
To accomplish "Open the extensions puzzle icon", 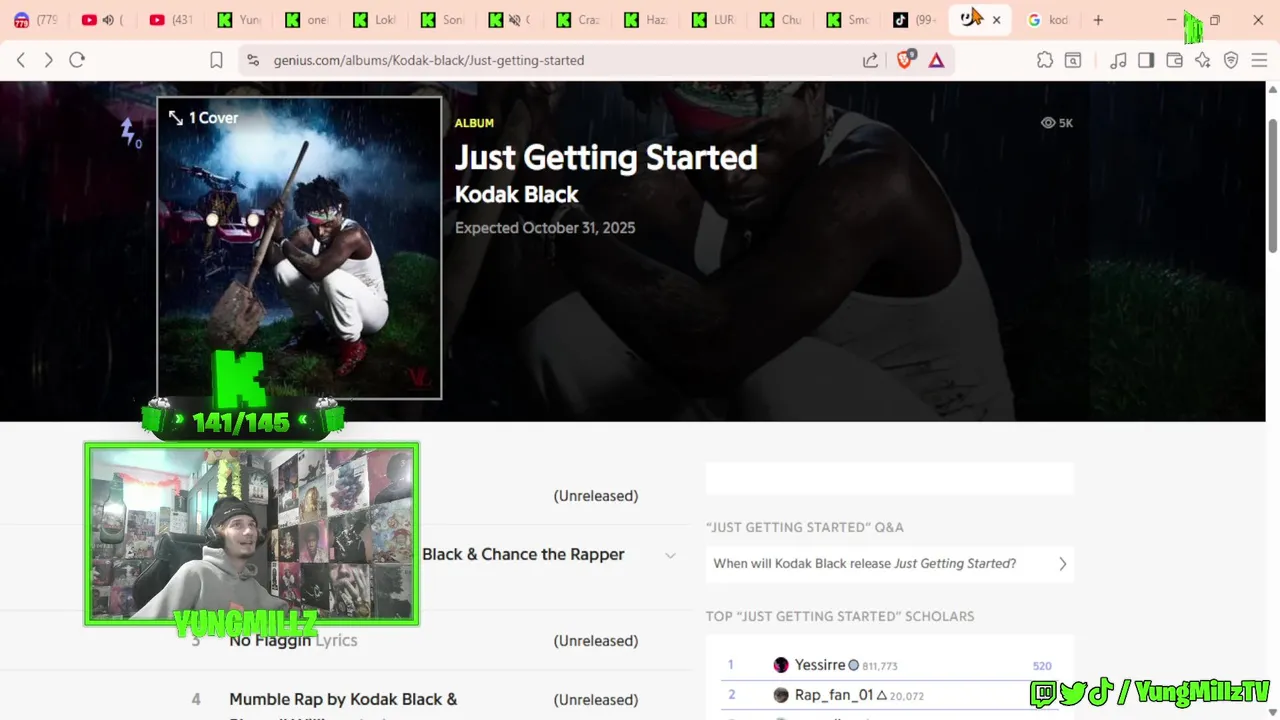I will tap(1045, 60).
